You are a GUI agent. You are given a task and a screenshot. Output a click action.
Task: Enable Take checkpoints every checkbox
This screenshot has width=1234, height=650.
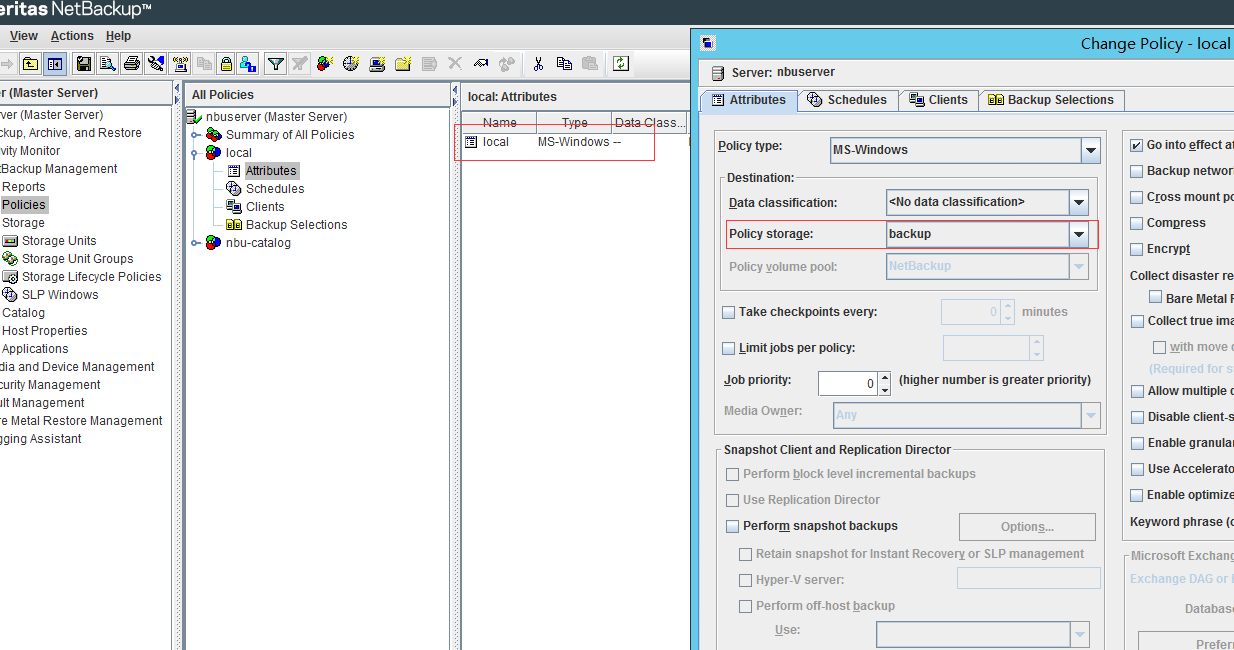coord(729,312)
